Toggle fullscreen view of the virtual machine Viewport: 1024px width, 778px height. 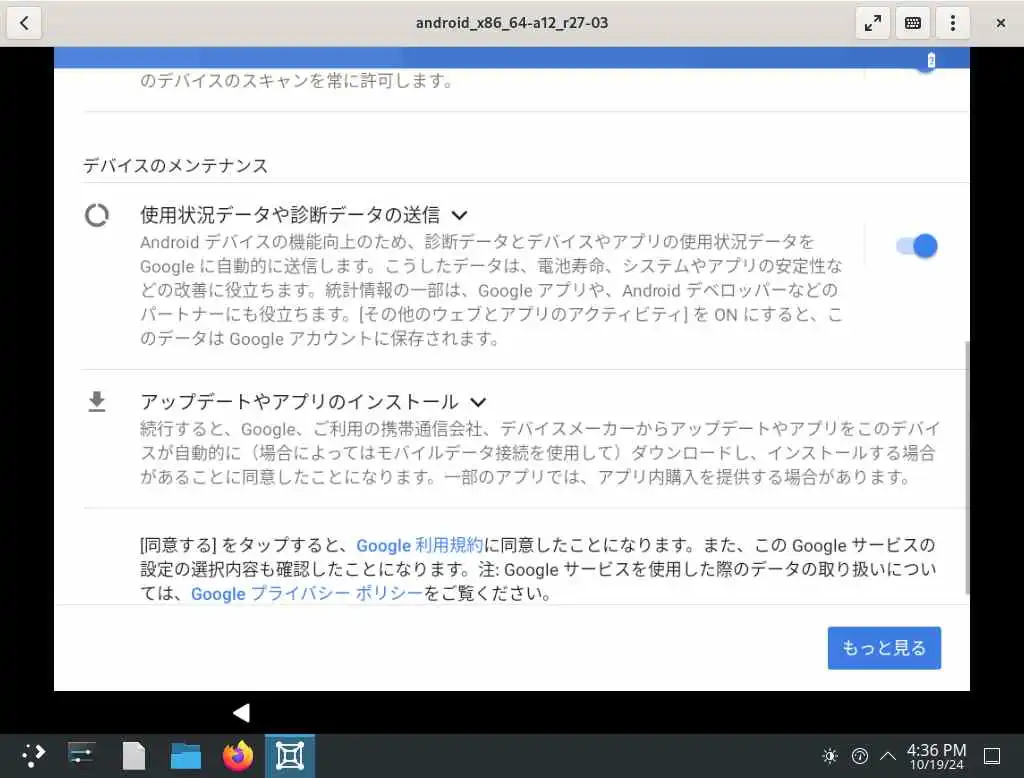(872, 23)
